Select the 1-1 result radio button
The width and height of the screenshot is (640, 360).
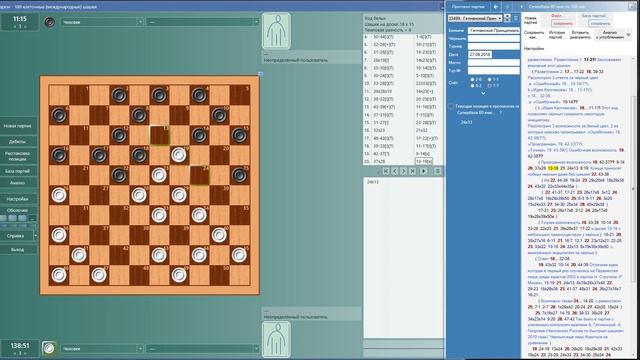click(490, 80)
